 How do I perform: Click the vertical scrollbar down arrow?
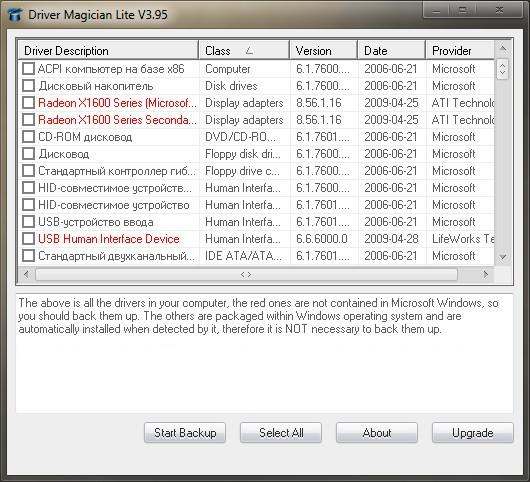click(x=503, y=257)
